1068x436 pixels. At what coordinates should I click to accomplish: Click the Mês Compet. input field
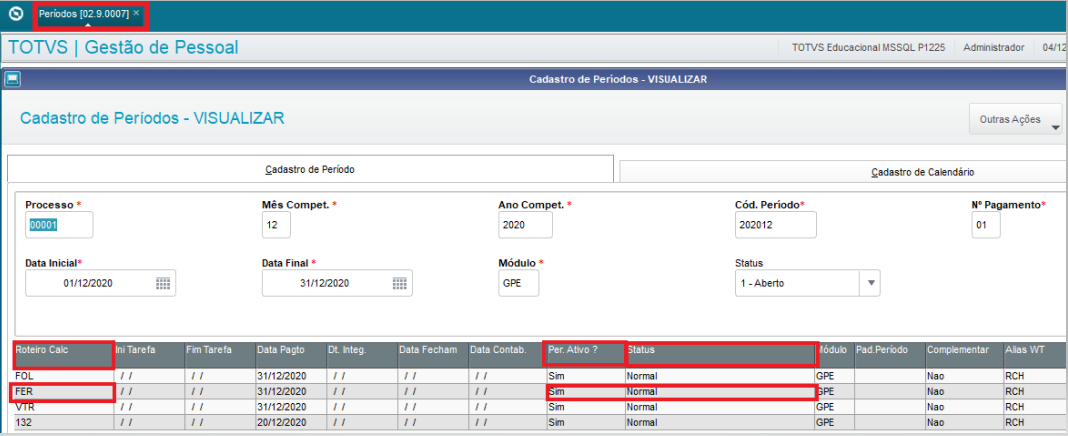pyautogui.click(x=276, y=225)
